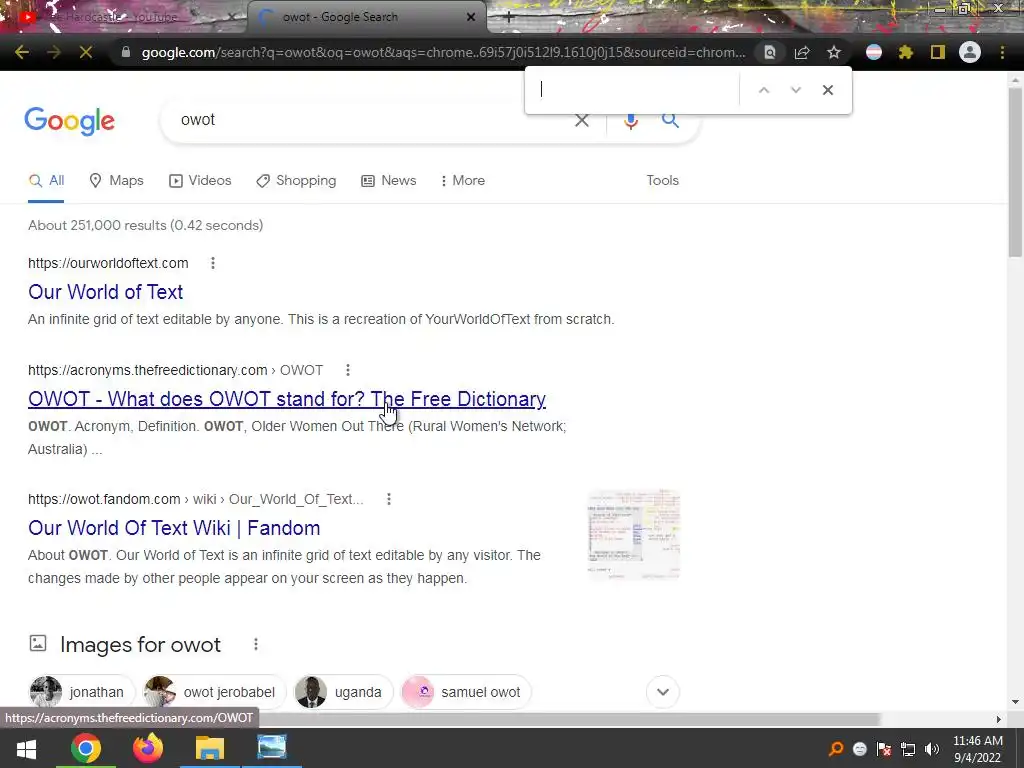Open options for Images for owot section
Screen dimensions: 1024x768
(x=255, y=645)
